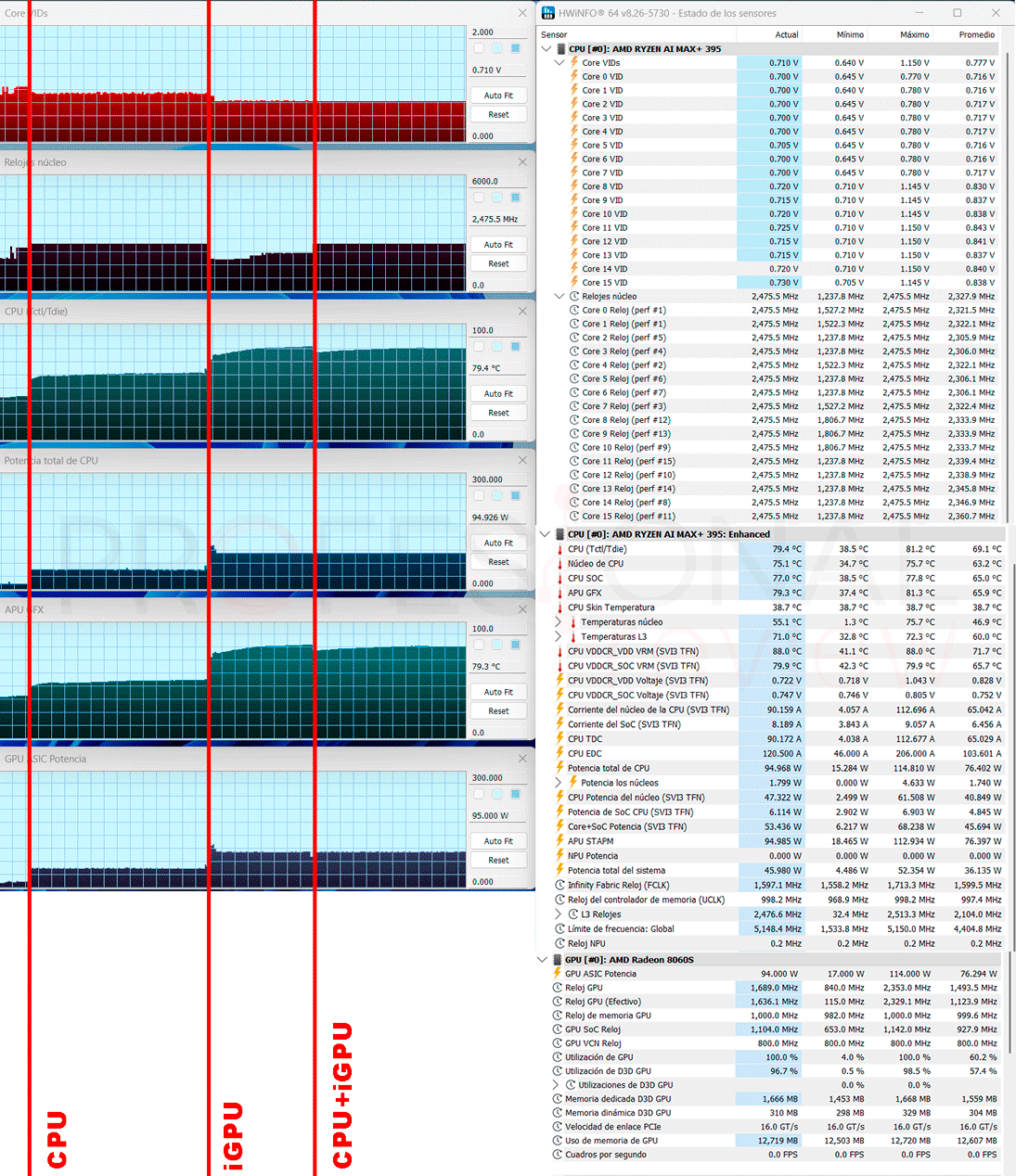The height and width of the screenshot is (1176, 1016).
Task: Click the thermometer icon beside APU GFX sensor row
Action: click(559, 593)
